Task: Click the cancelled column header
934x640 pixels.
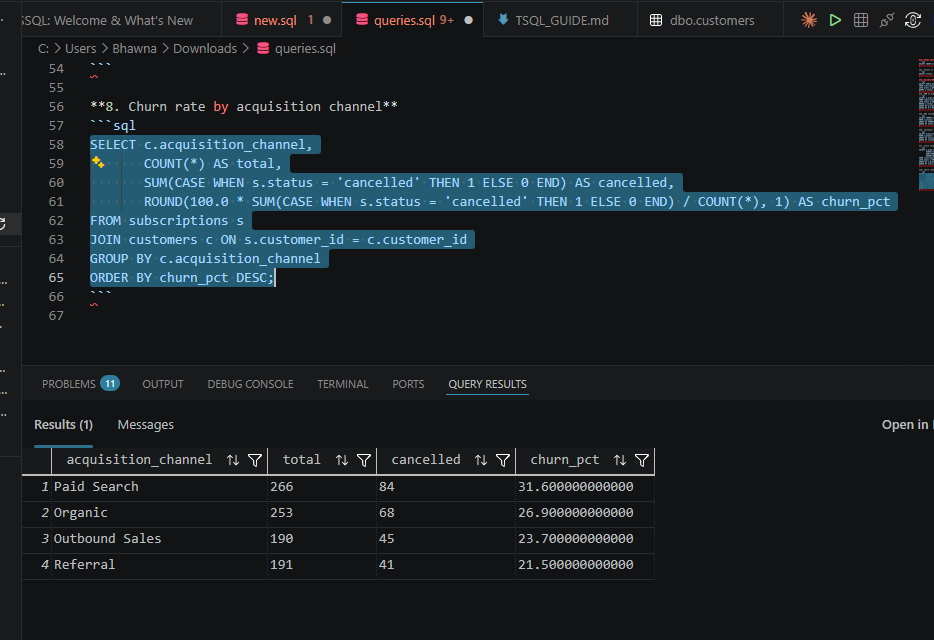Action: (x=425, y=460)
